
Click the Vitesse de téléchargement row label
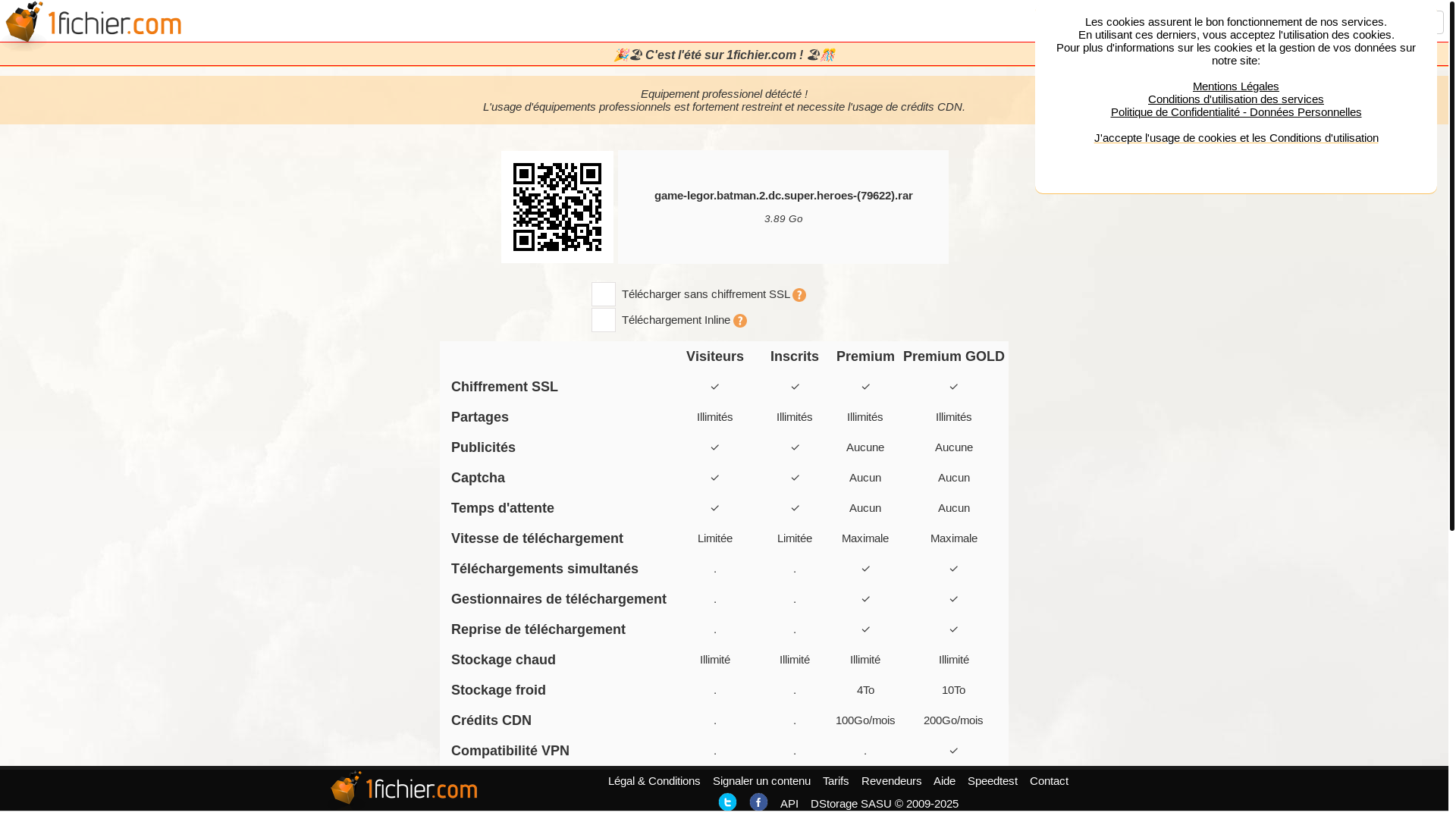pyautogui.click(x=537, y=538)
